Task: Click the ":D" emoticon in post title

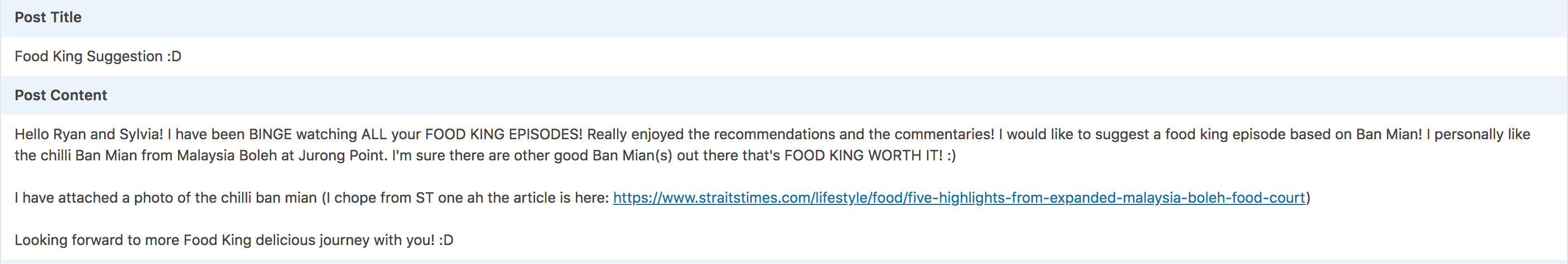Action: 174,56
